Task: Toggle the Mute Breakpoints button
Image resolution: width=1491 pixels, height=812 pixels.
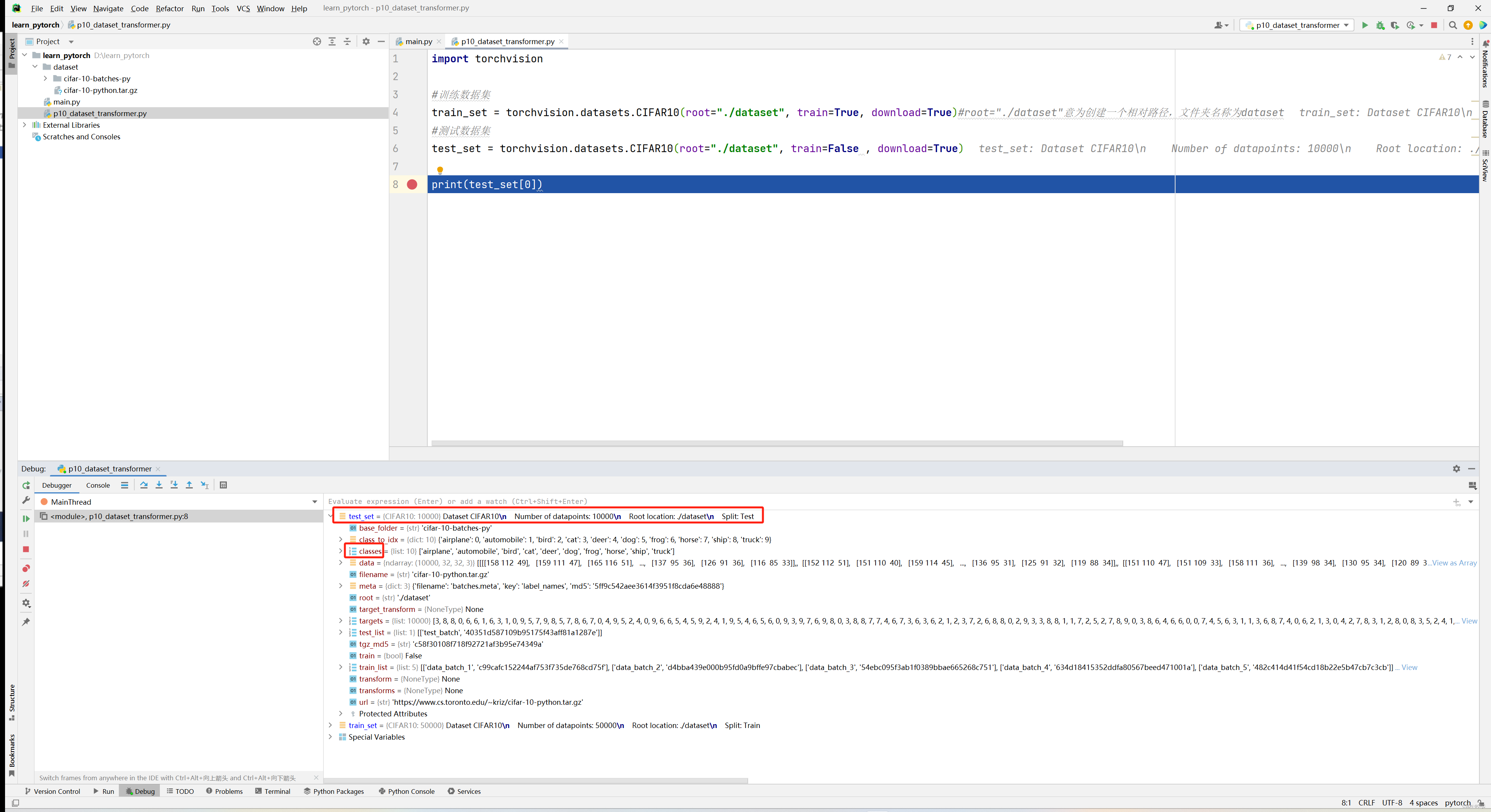Action: (26, 584)
